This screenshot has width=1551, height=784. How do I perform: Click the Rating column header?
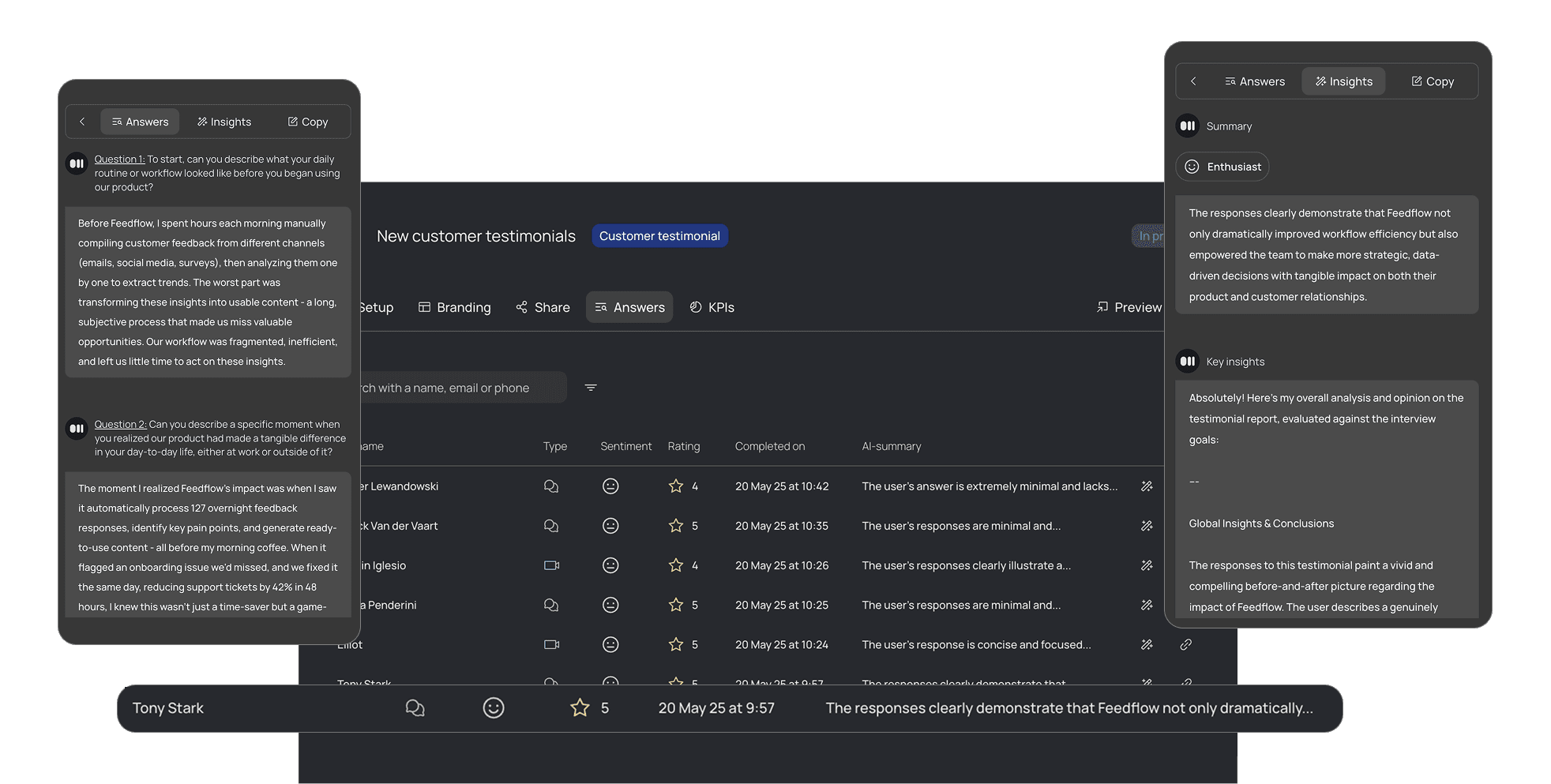pyautogui.click(x=684, y=446)
